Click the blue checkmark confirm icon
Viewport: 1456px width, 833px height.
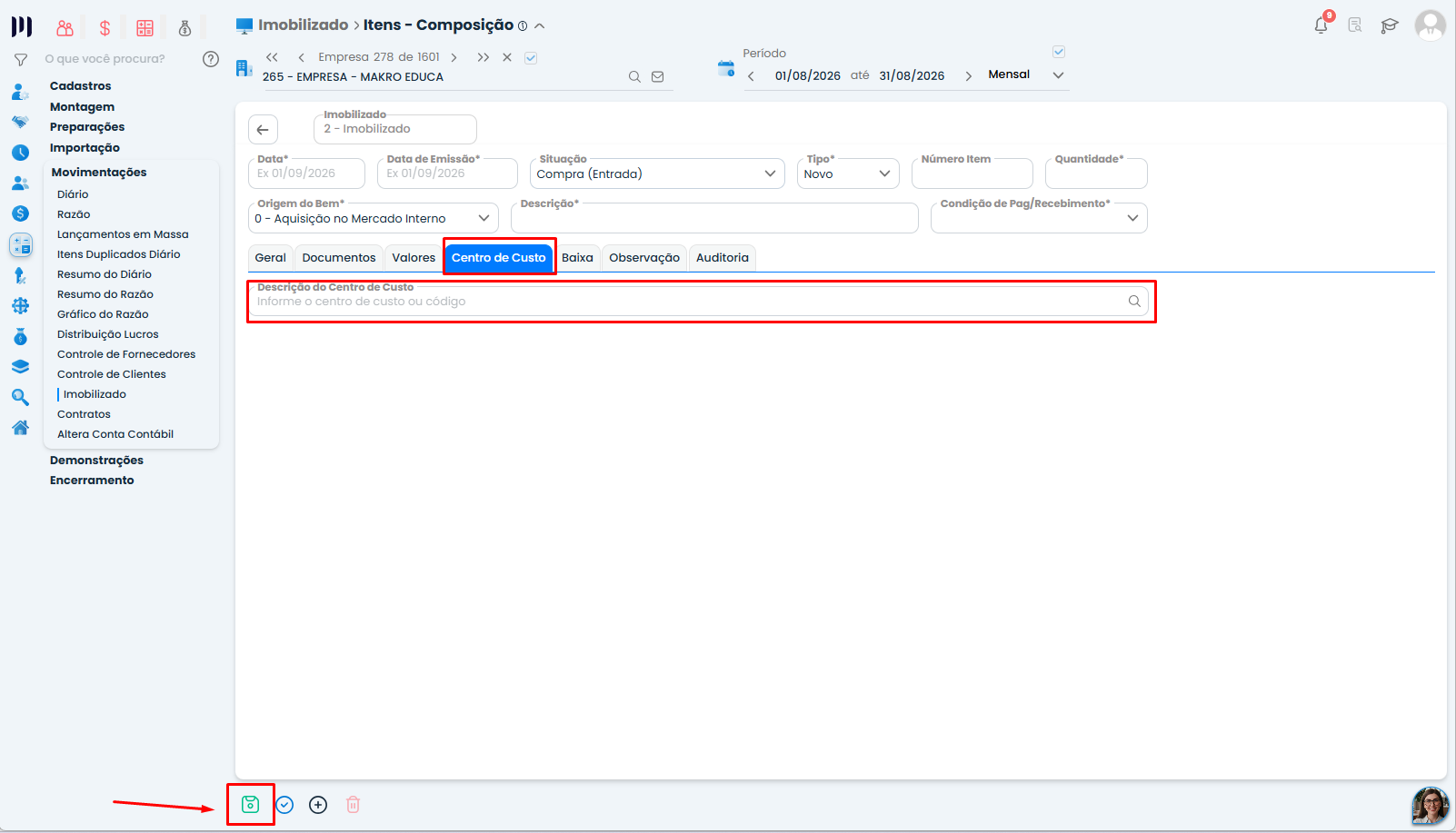(284, 805)
